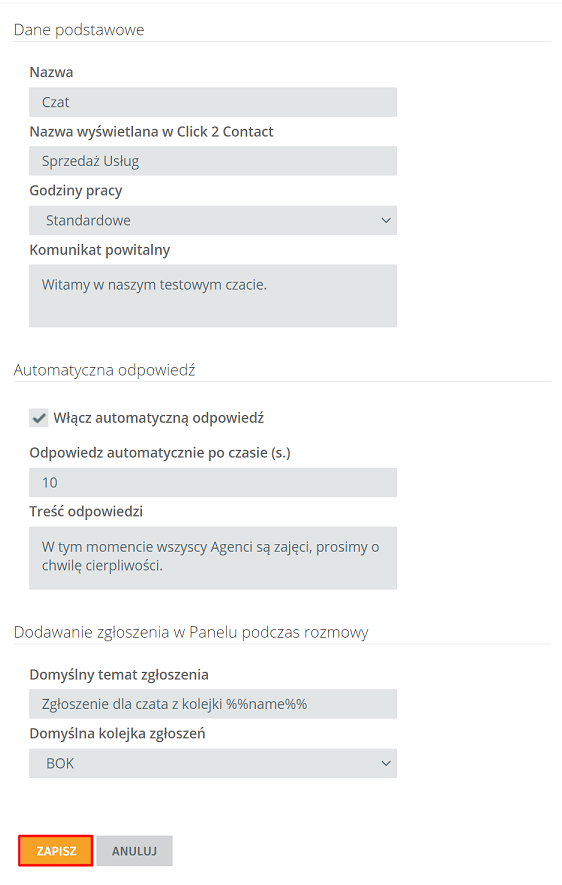Click the ZAPISZ save button
Screen dimensions: 562x885
coord(55,851)
